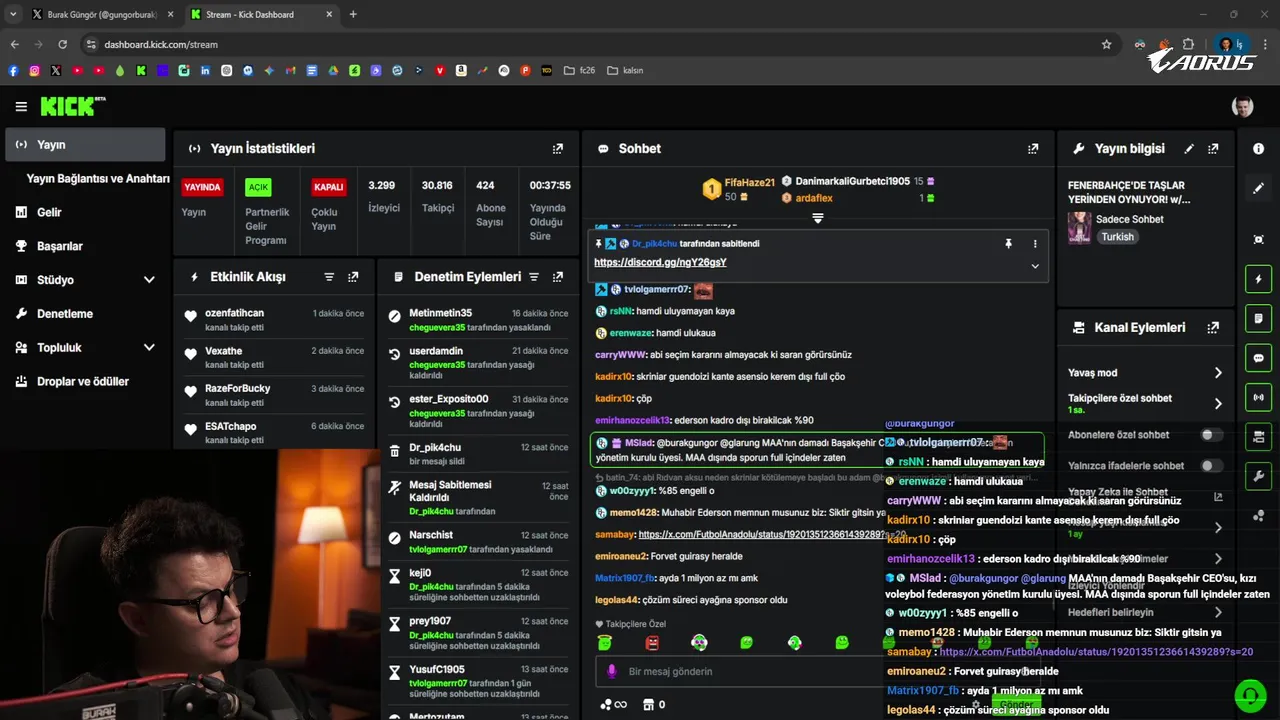Click username ozenfatihcan in Etkinlik Akışı

tap(234, 314)
